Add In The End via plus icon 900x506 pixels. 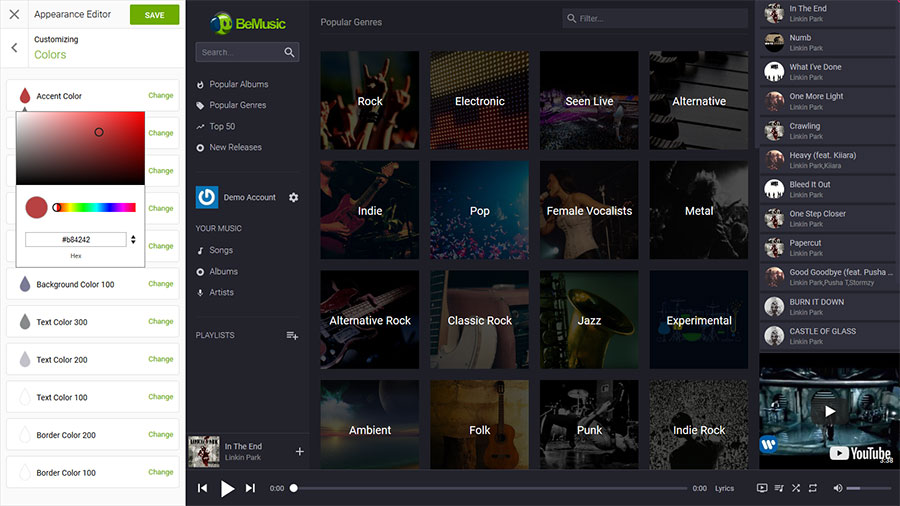pos(299,452)
